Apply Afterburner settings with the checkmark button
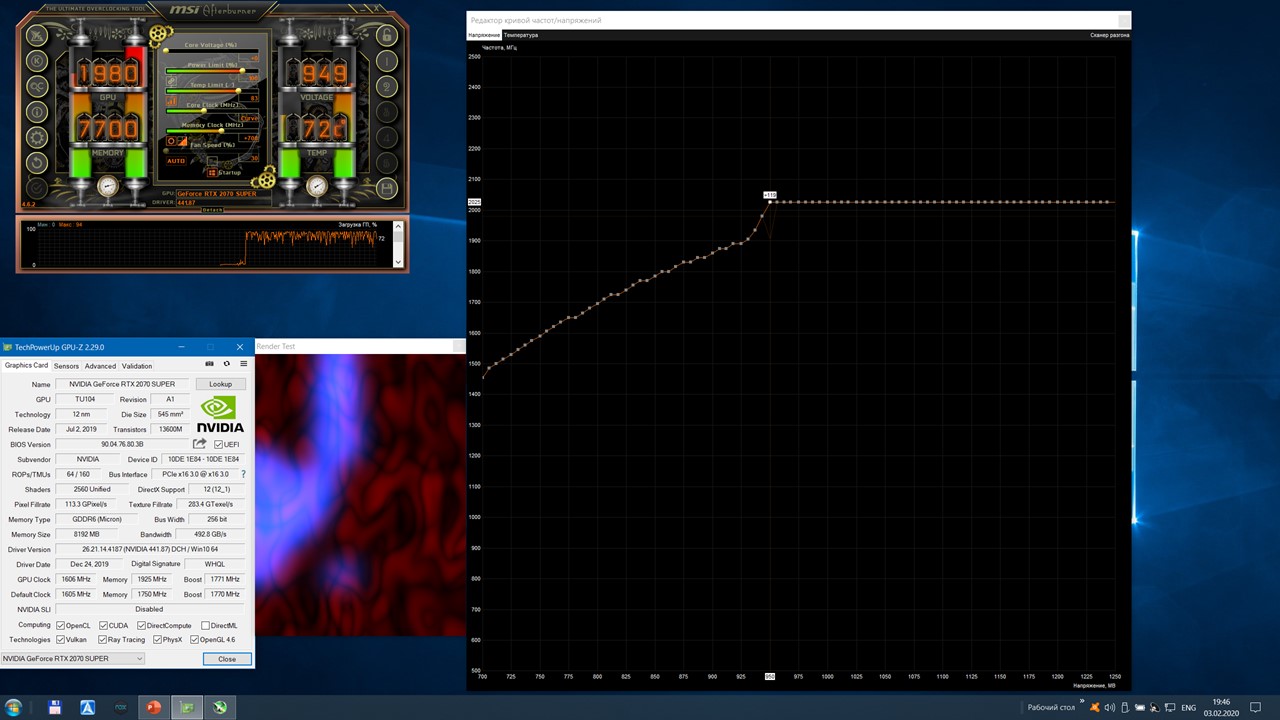Viewport: 1280px width, 720px height. pyautogui.click(x=37, y=188)
